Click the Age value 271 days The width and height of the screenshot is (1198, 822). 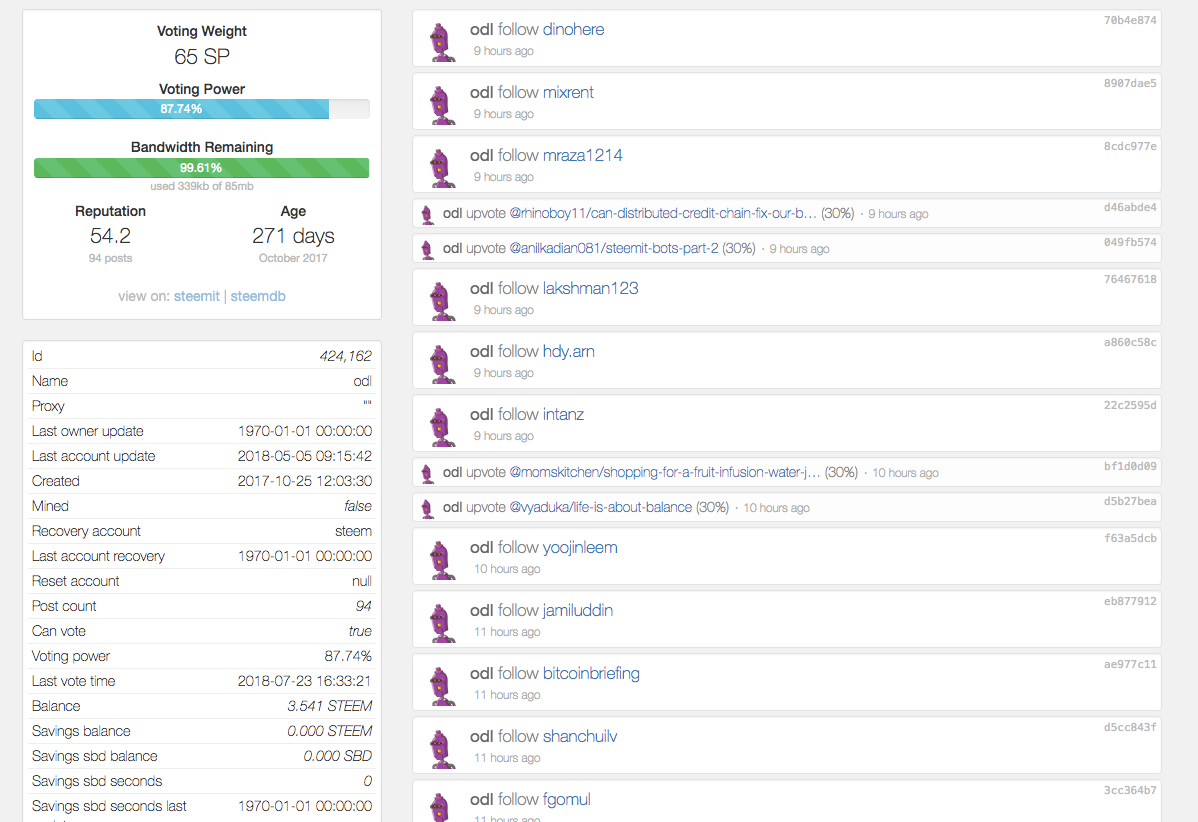[x=293, y=236]
